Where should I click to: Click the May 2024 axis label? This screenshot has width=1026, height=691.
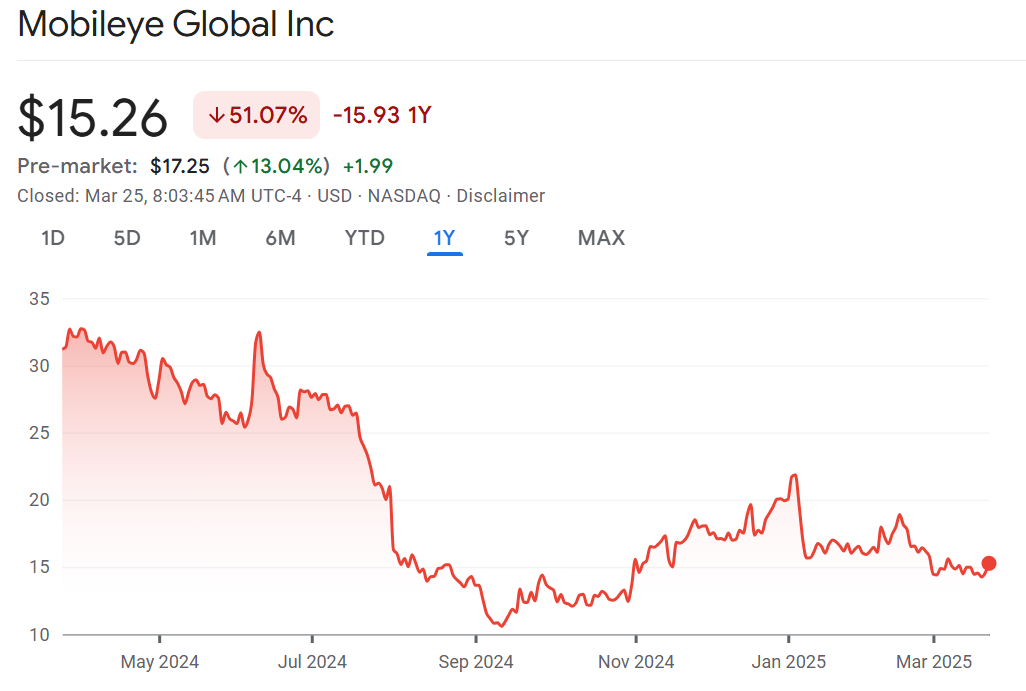[160, 662]
